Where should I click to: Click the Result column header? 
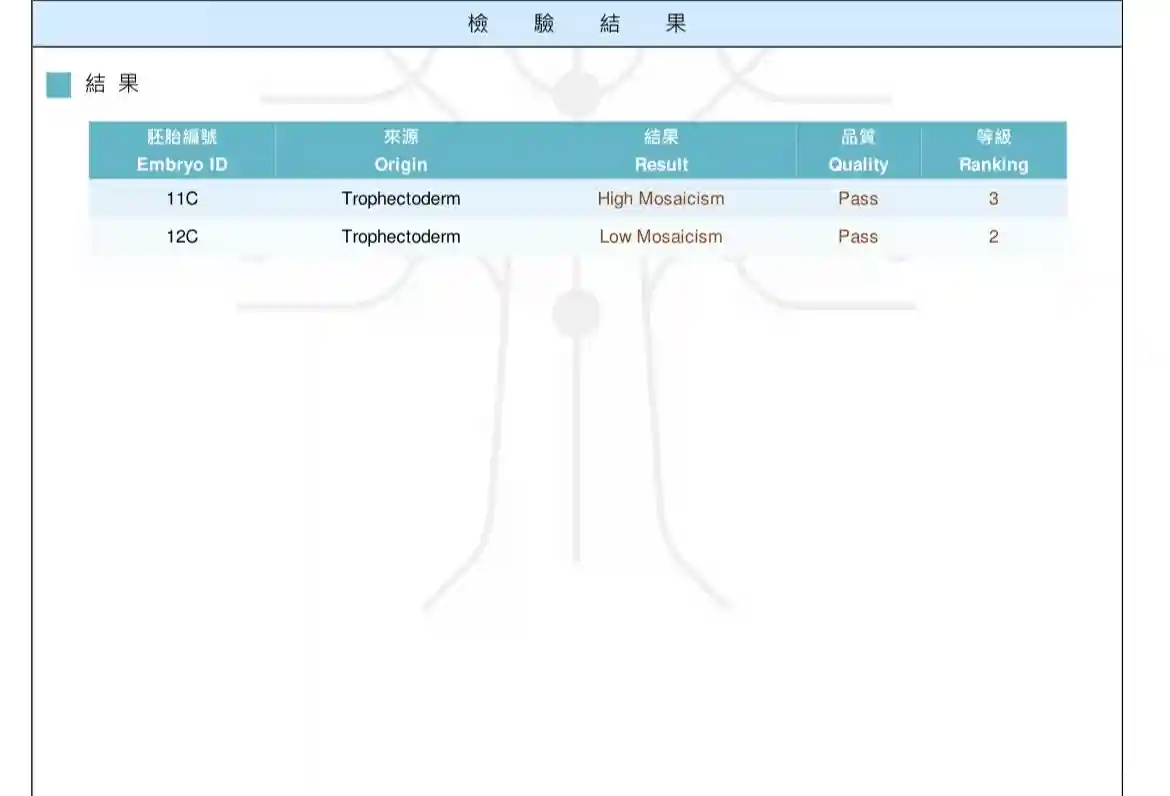tap(661, 164)
